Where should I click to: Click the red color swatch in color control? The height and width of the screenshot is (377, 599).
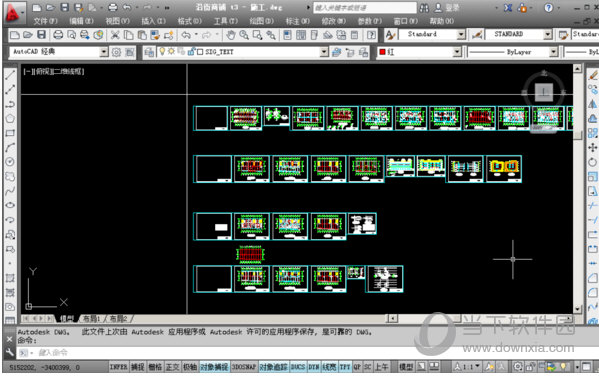[382, 52]
